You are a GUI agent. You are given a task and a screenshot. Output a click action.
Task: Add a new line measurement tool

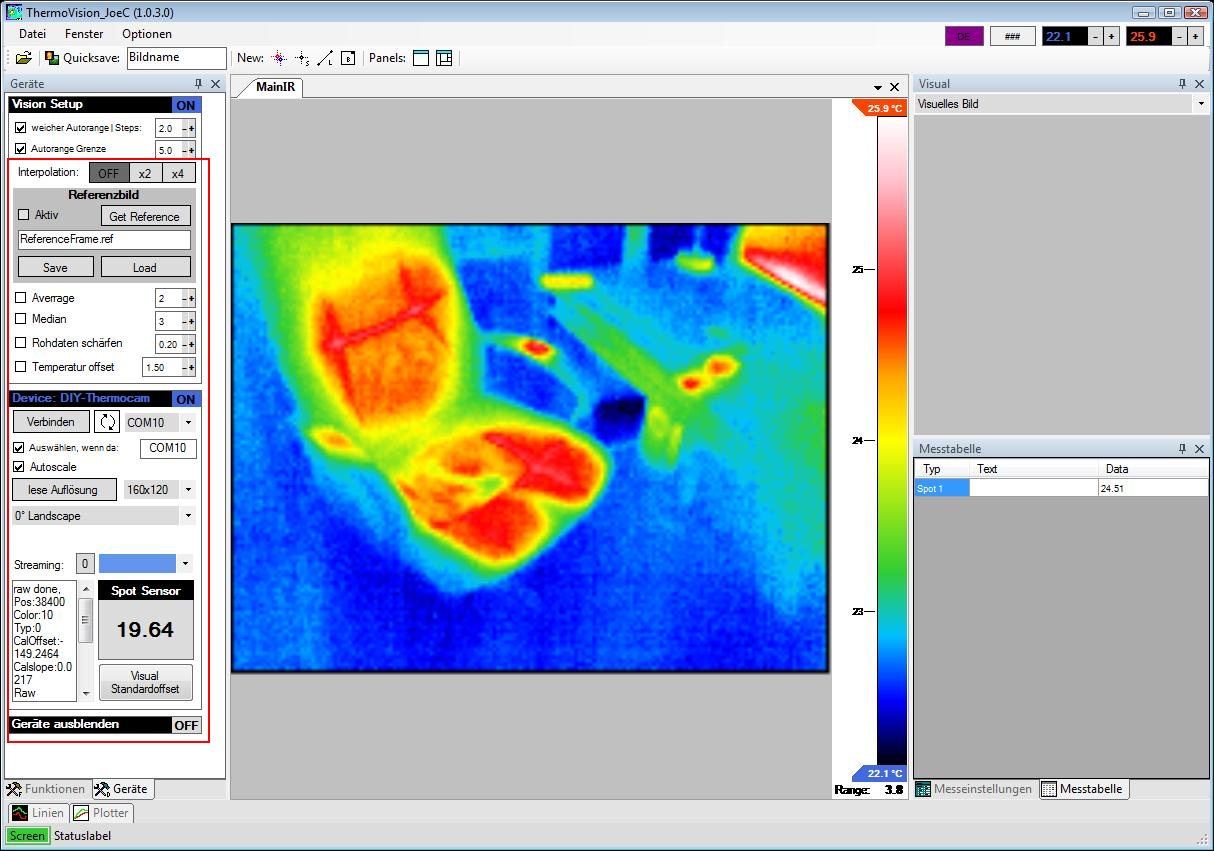pos(325,58)
